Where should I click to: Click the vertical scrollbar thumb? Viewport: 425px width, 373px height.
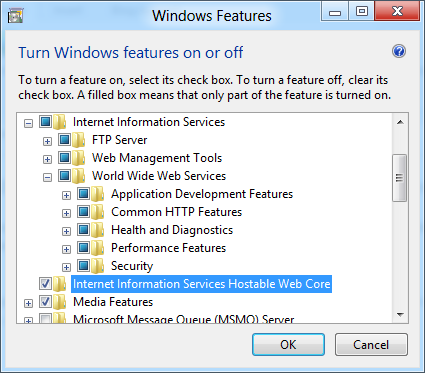400,178
